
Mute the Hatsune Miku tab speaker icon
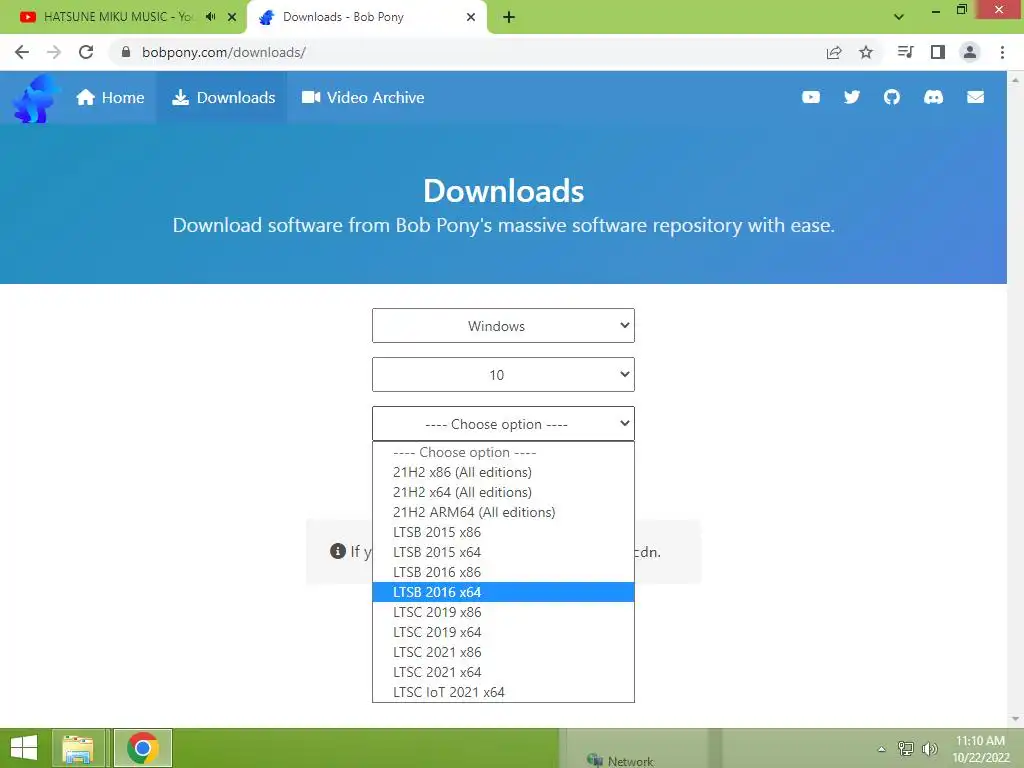pyautogui.click(x=210, y=17)
